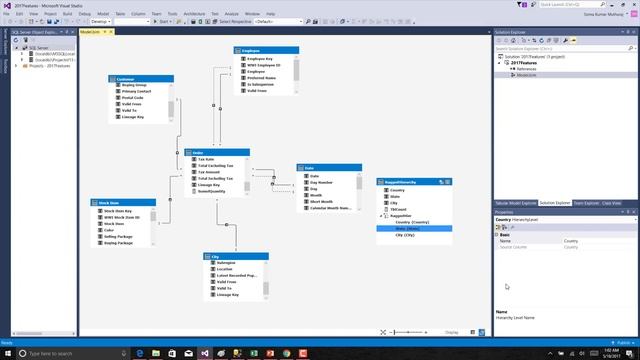Click the Save All toolbar icon
The height and width of the screenshot is (360, 640).
click(x=56, y=22)
